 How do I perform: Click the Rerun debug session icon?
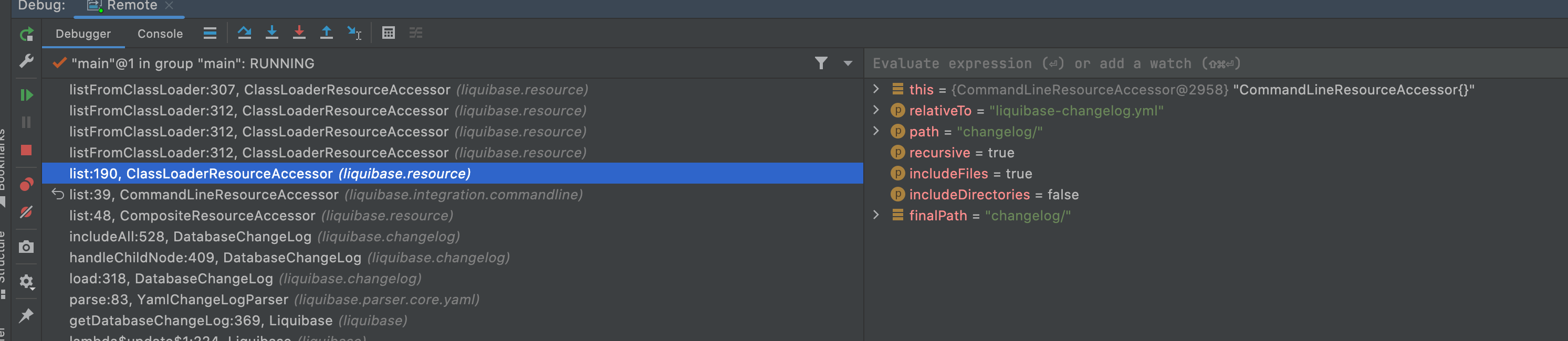point(26,34)
